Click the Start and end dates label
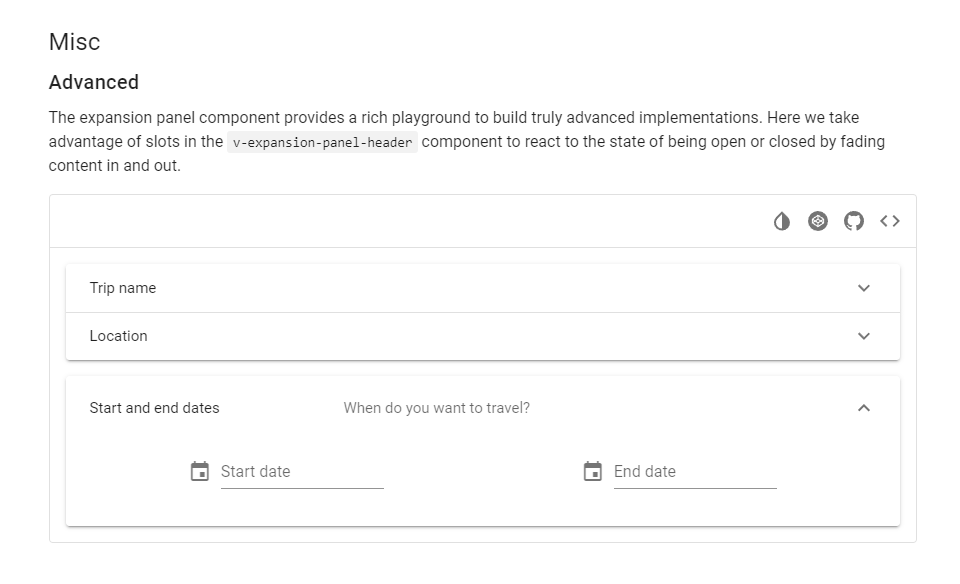960x584 pixels. point(154,408)
